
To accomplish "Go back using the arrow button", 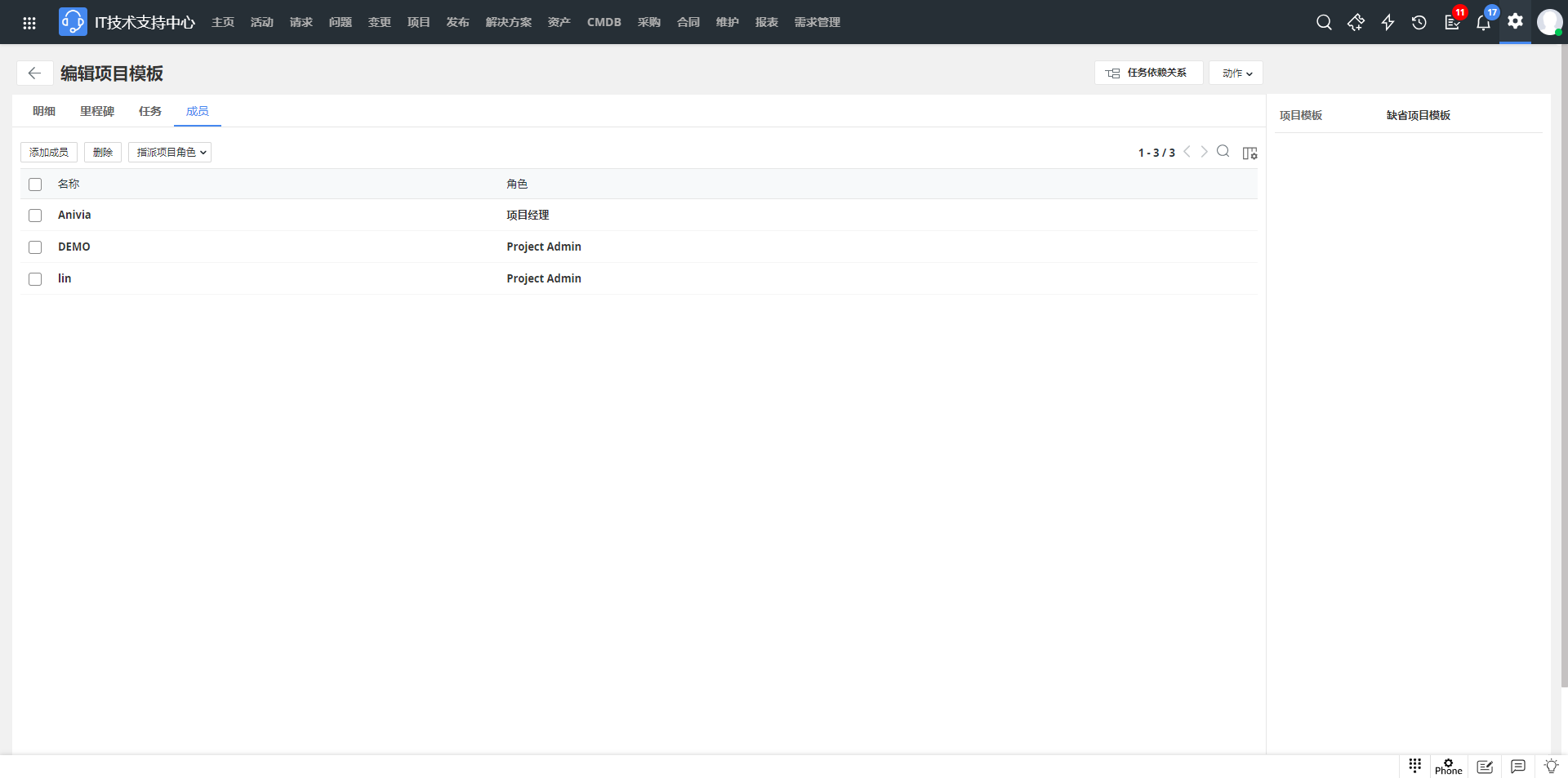I will tap(34, 73).
